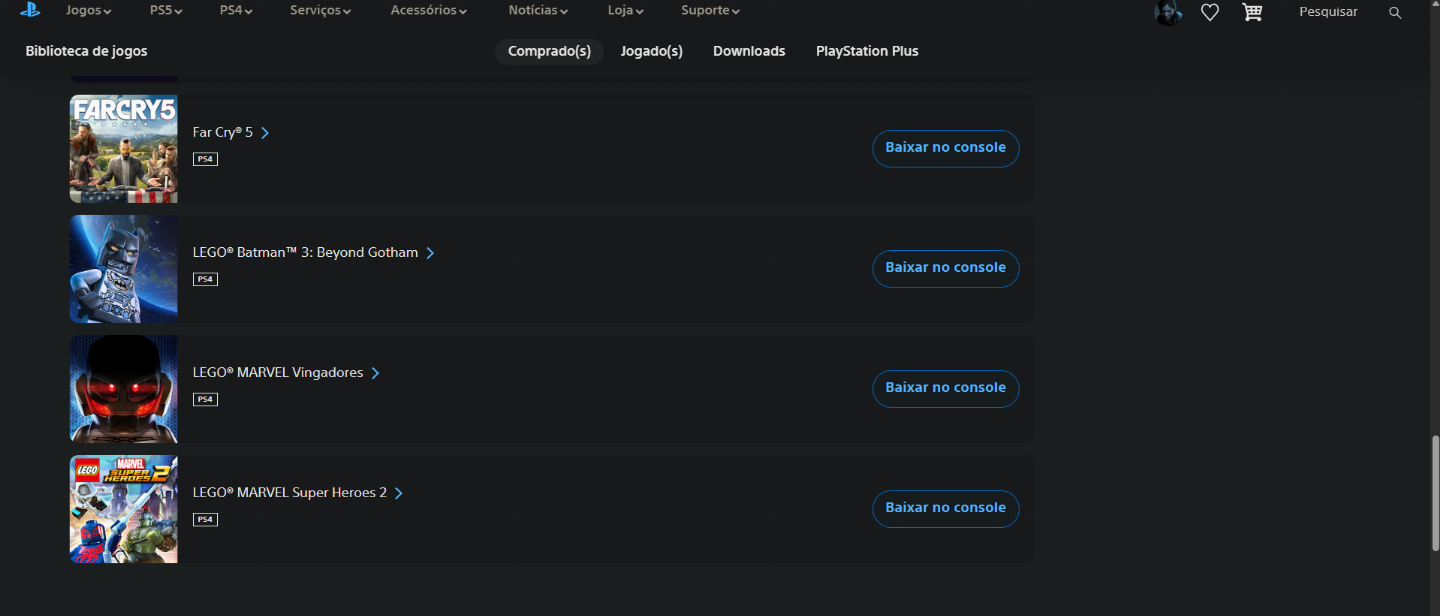The width and height of the screenshot is (1440, 616).
Task: Switch to the Jogado(s) tab
Action: 652,51
